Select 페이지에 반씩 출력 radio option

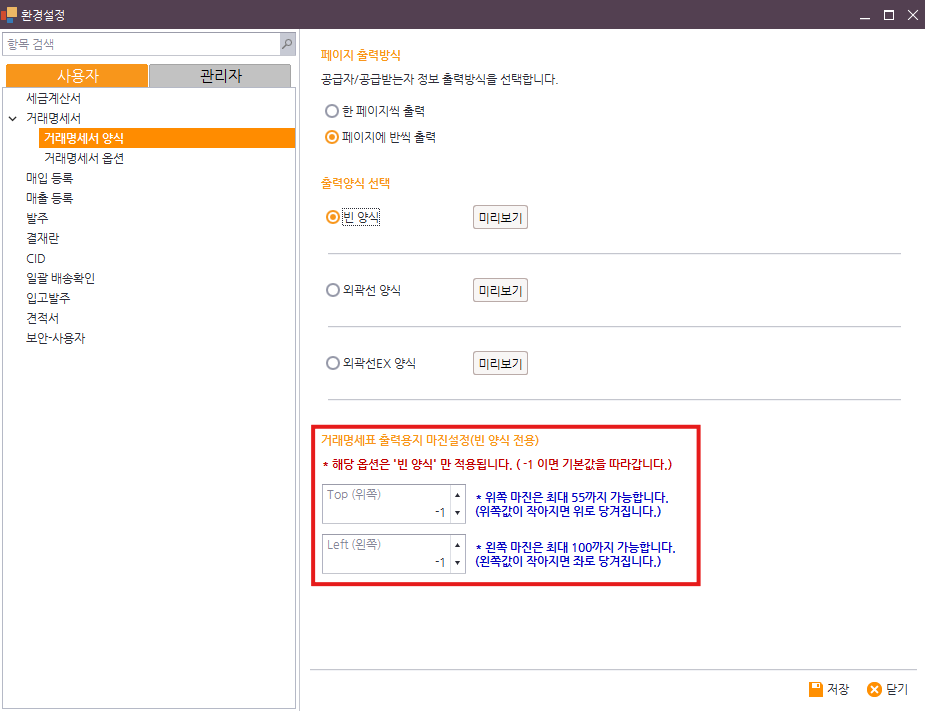tap(333, 137)
